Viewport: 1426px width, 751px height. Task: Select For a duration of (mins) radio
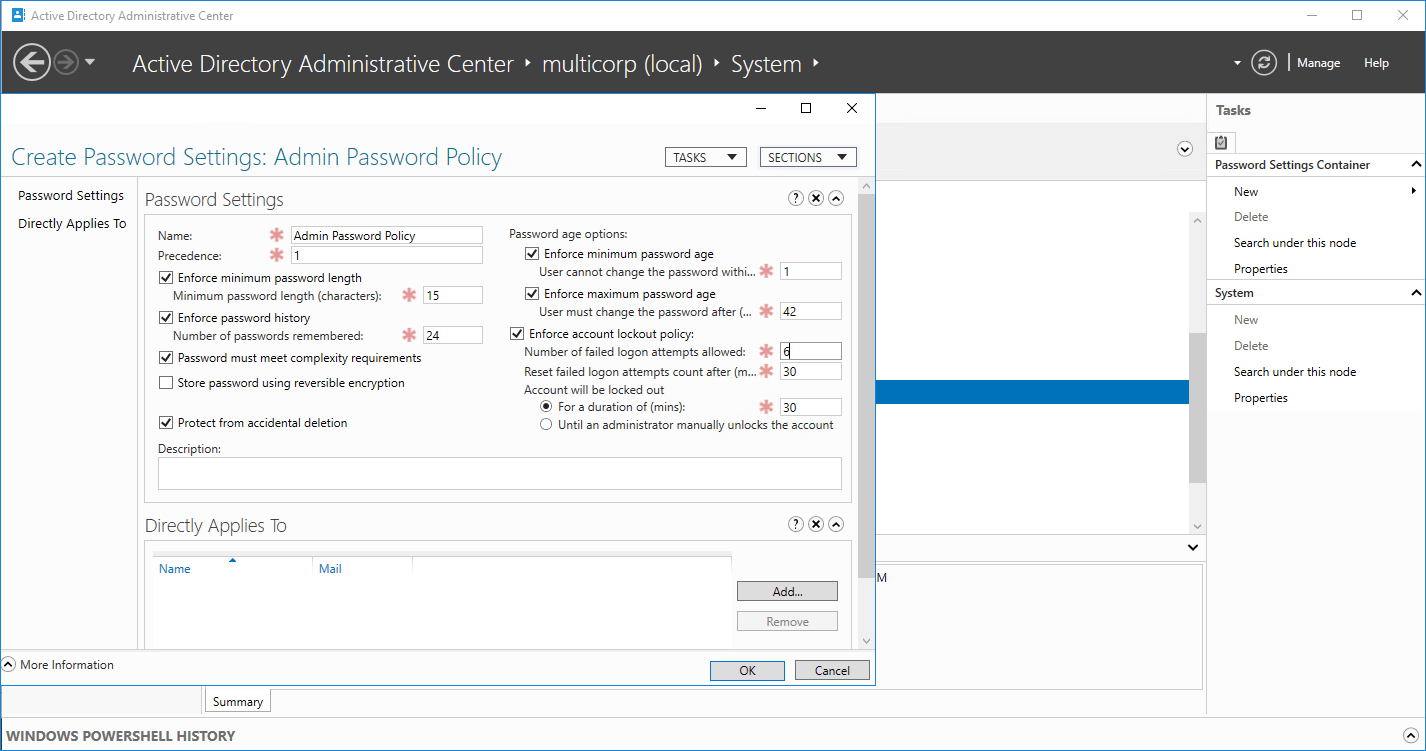pos(546,407)
